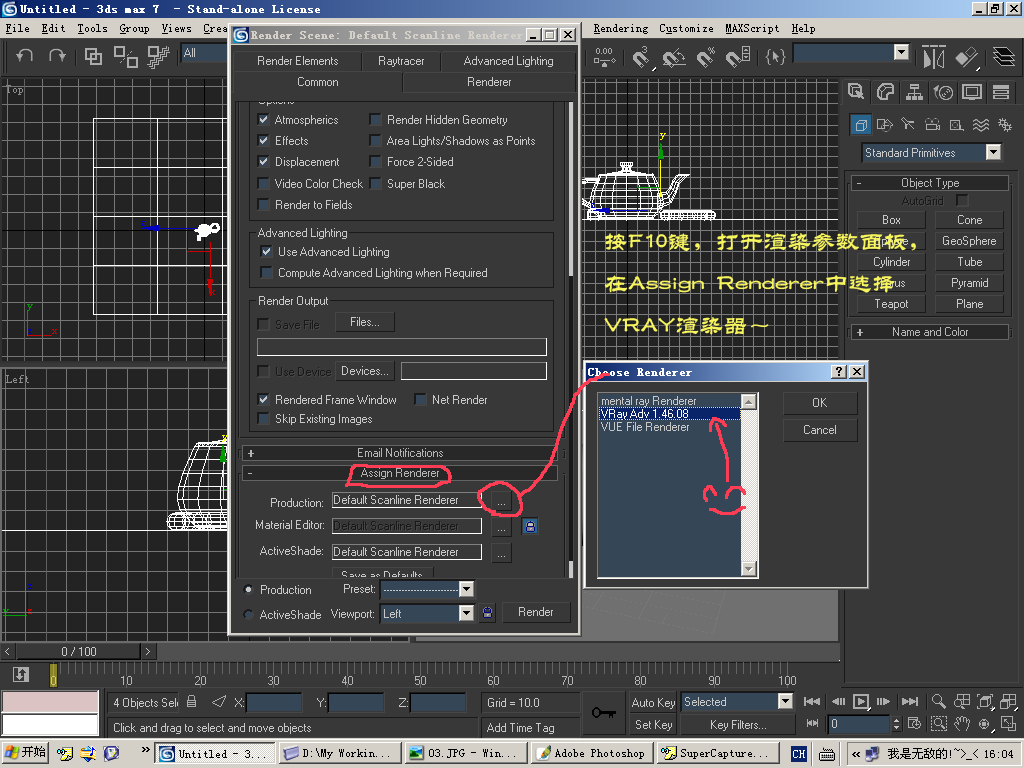
Task: Click the Zoom viewport tool icon
Action: tap(938, 701)
